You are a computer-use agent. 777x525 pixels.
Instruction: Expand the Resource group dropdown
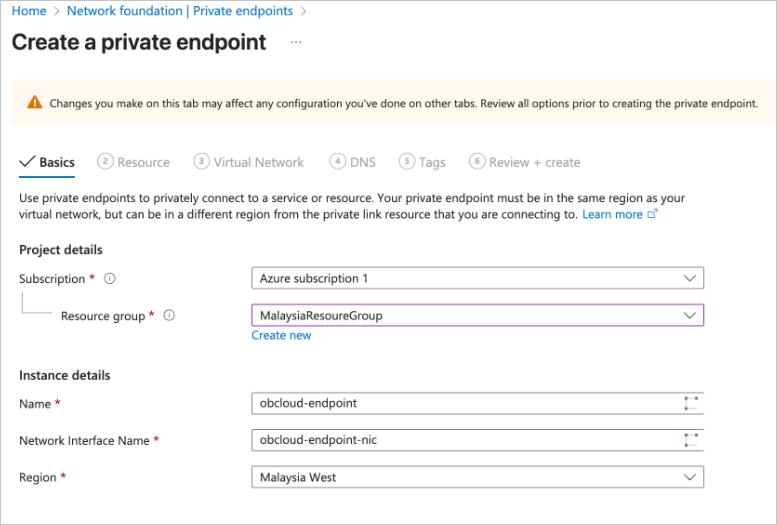(477, 316)
